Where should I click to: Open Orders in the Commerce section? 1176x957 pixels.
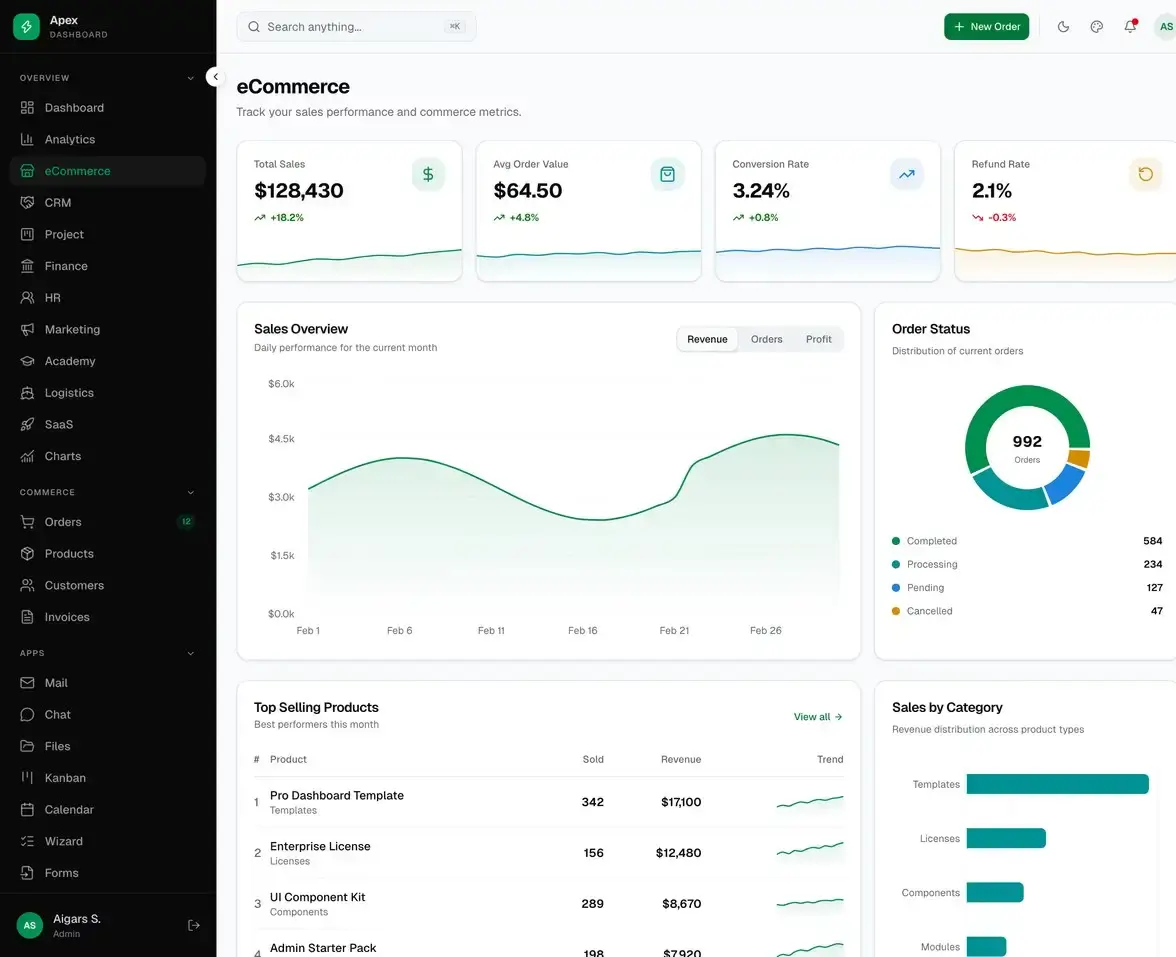(x=107, y=522)
